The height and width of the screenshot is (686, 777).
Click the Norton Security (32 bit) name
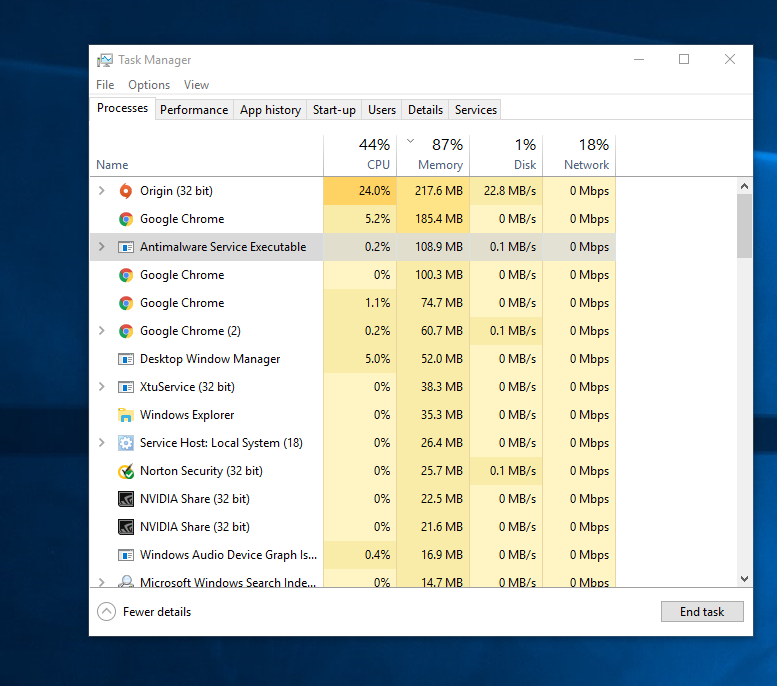pos(201,471)
